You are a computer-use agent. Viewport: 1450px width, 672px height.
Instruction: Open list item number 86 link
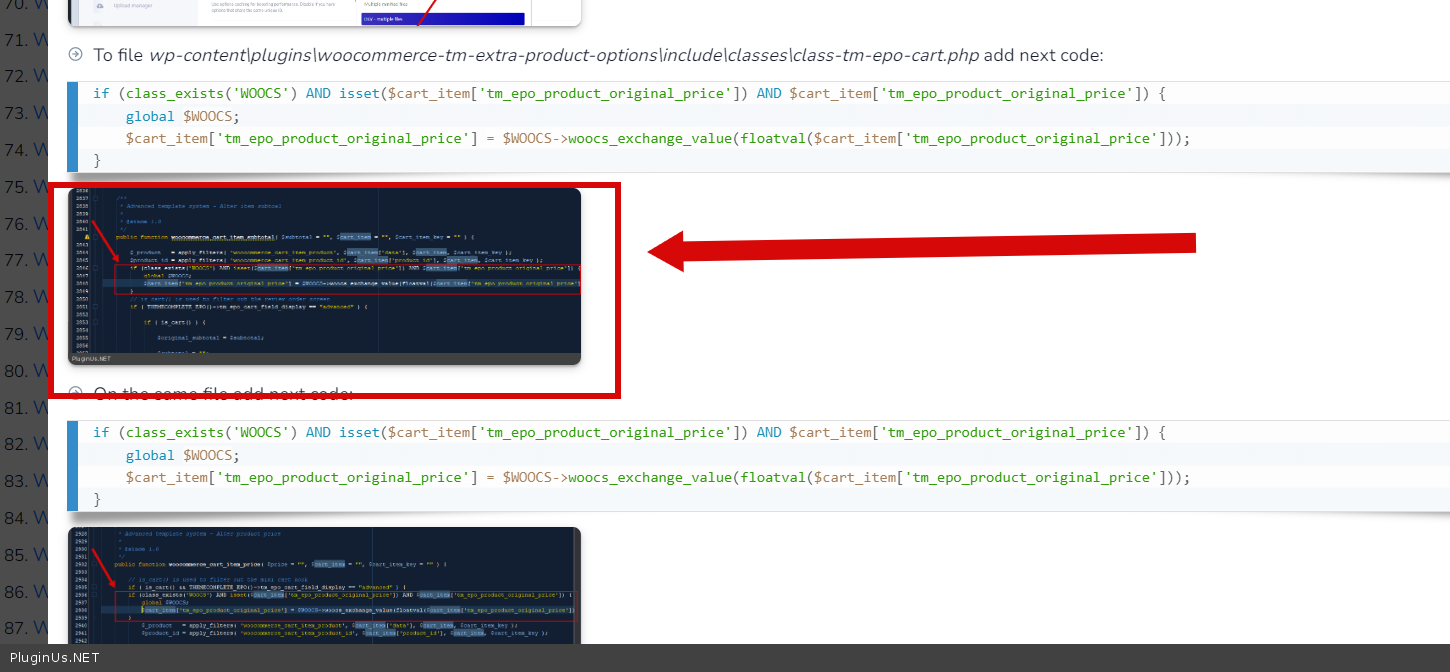[x=40, y=592]
